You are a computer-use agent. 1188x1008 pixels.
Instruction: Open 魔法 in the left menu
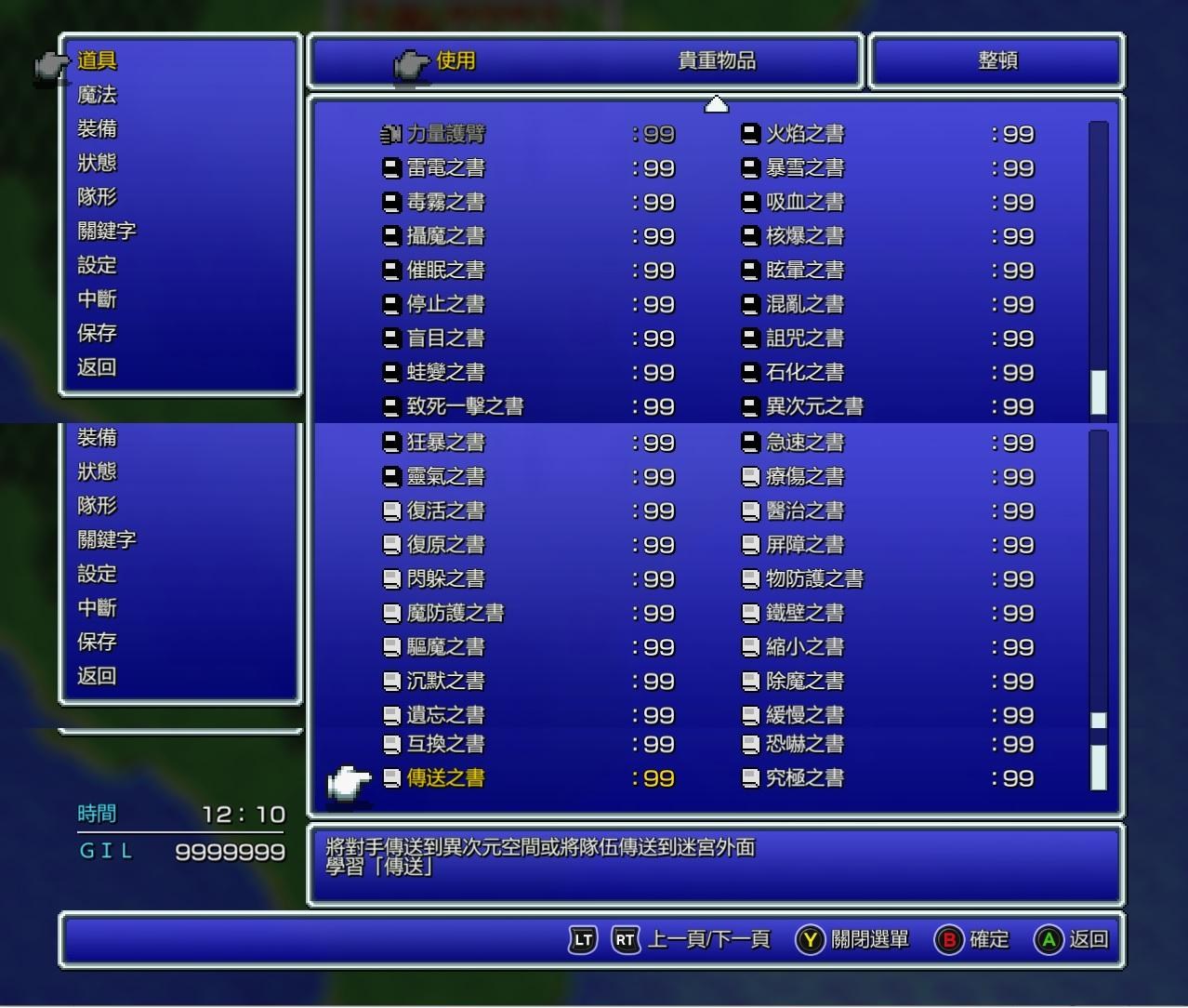[x=97, y=95]
